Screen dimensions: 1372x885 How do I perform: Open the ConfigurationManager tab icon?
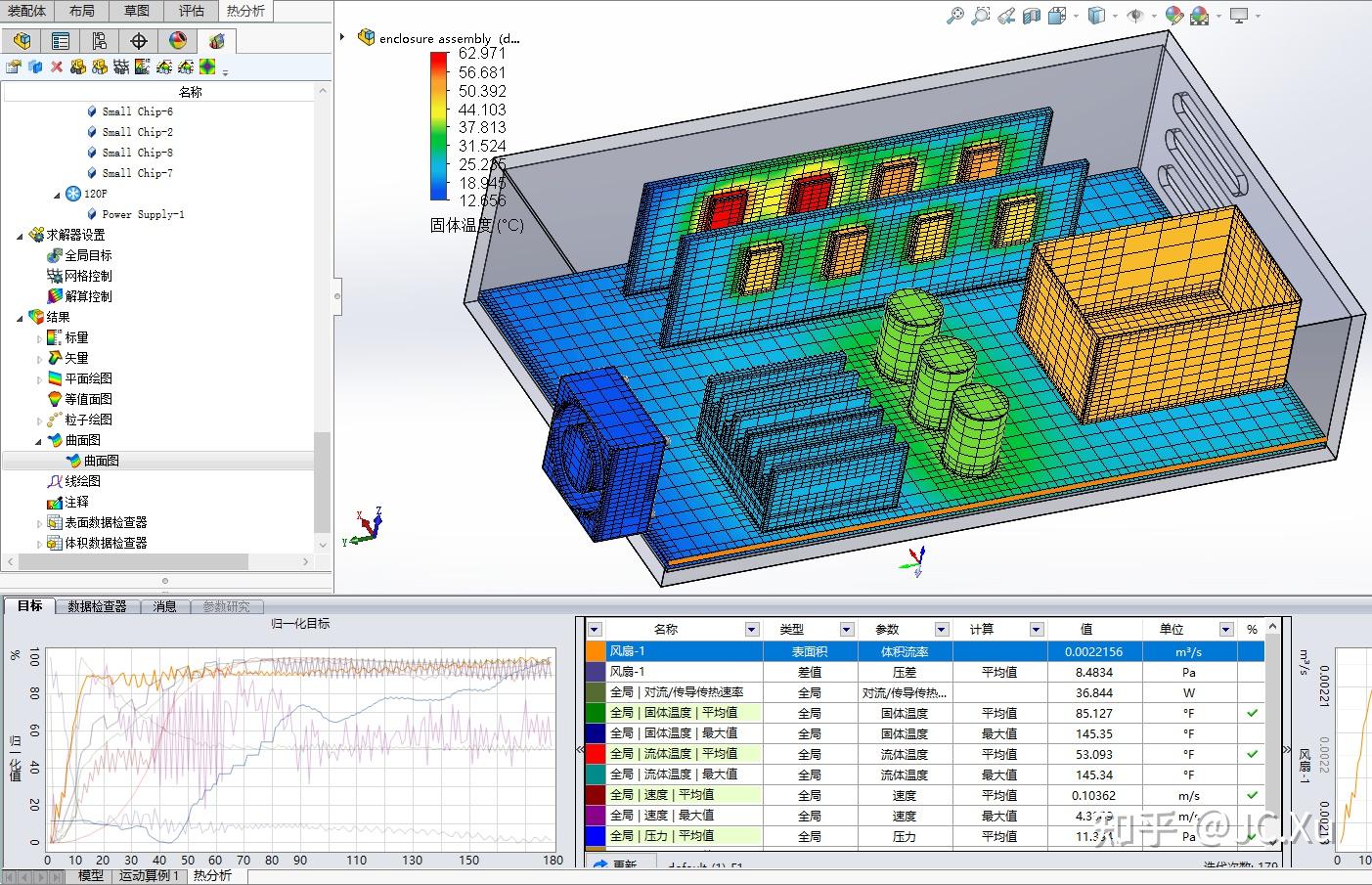coord(100,41)
